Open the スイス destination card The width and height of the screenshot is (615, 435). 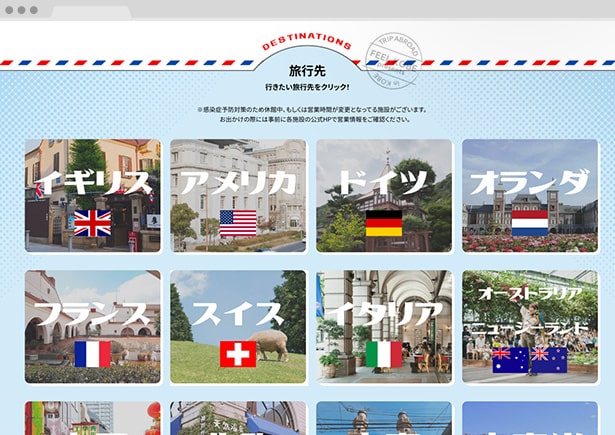pos(238,326)
